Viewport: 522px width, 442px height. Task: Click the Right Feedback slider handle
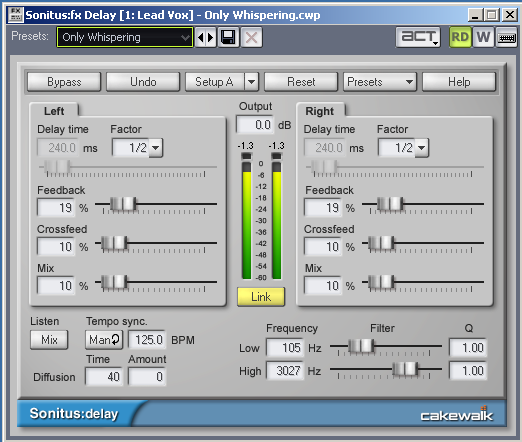(x=390, y=204)
